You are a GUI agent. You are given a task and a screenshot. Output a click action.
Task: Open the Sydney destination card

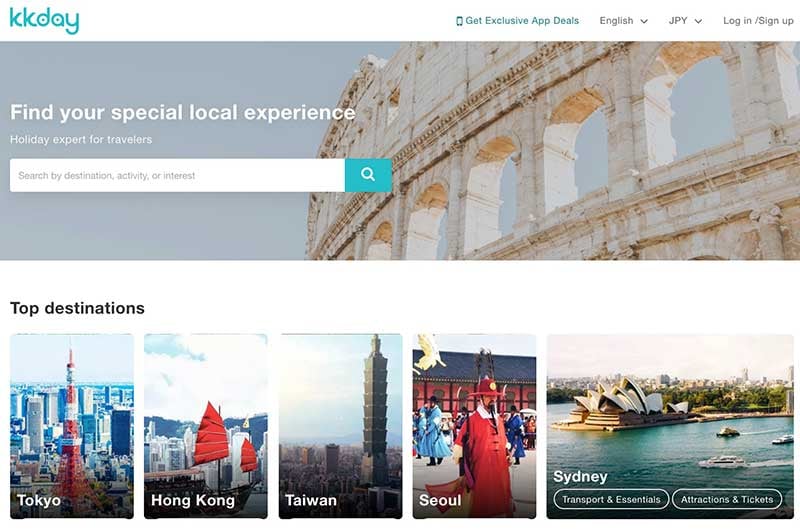click(670, 426)
